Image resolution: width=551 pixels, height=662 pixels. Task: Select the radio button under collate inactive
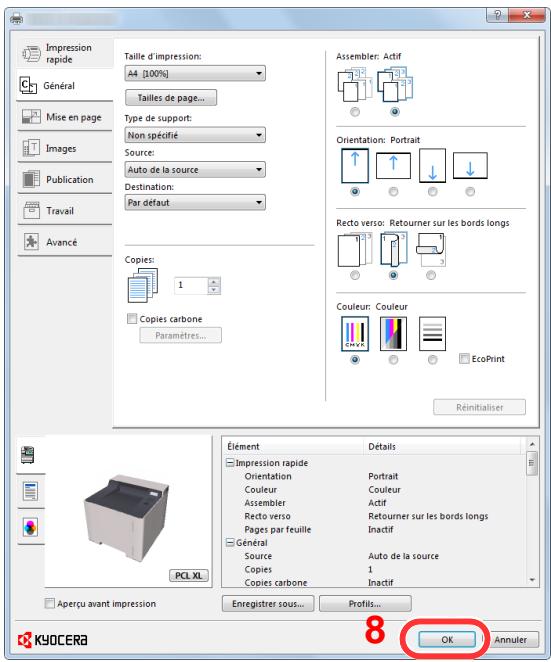pos(355,112)
